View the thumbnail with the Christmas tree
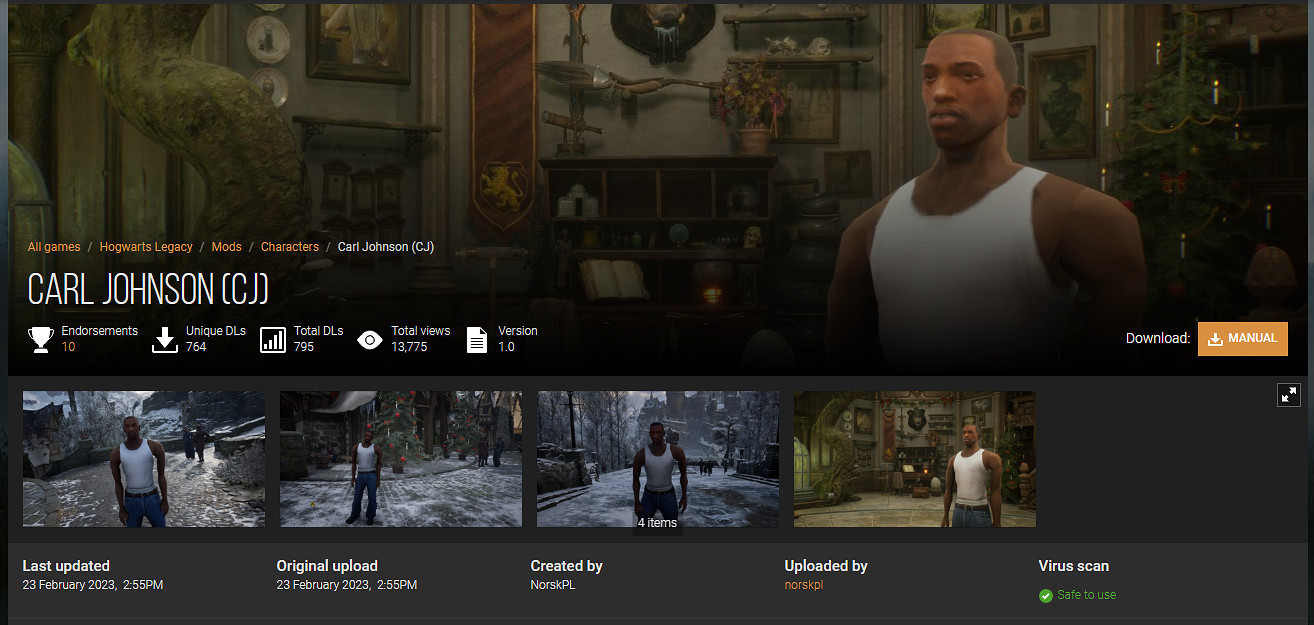This screenshot has height=625, width=1314. pos(401,459)
